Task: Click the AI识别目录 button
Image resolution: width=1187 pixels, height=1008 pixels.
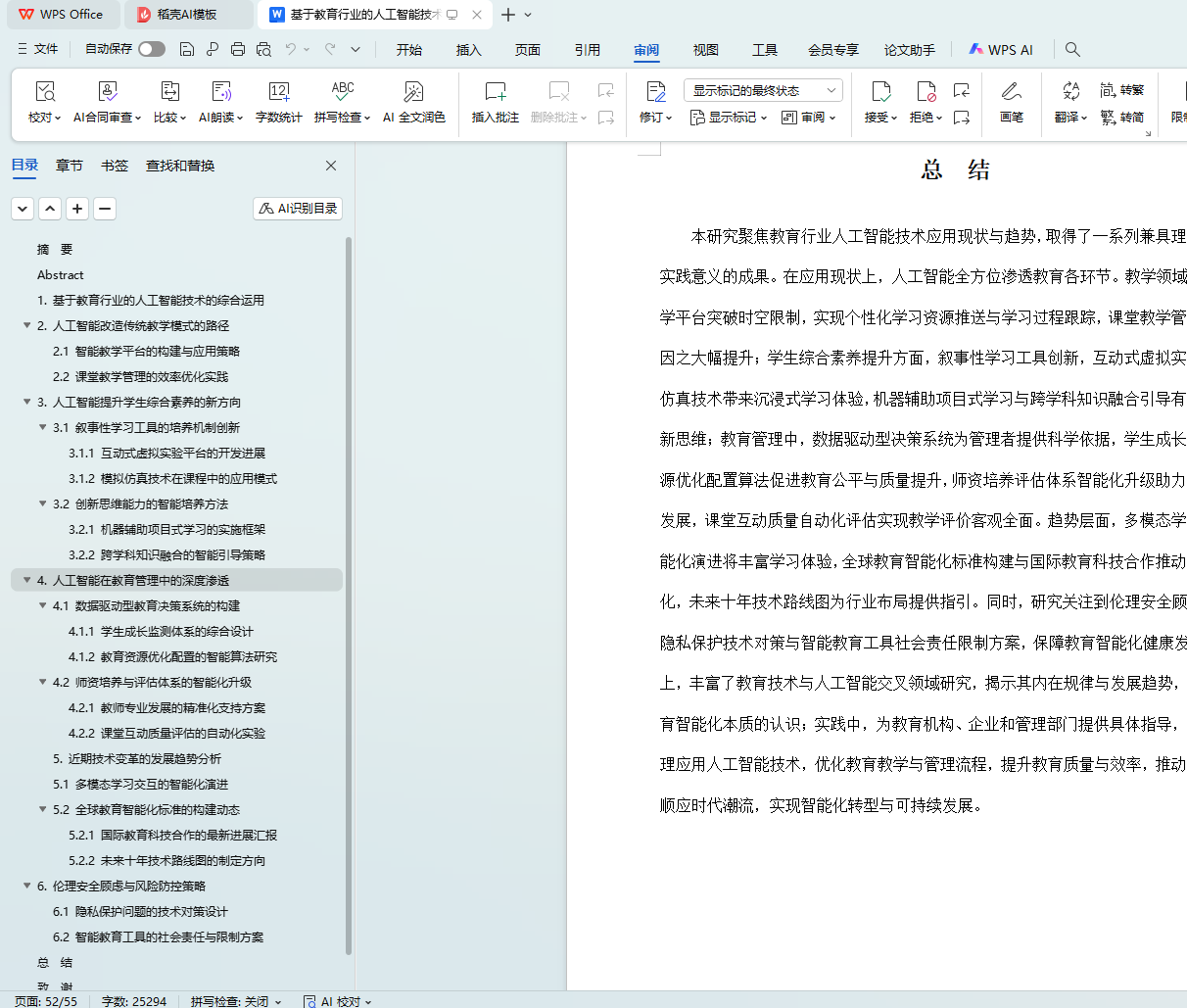Action: (298, 209)
